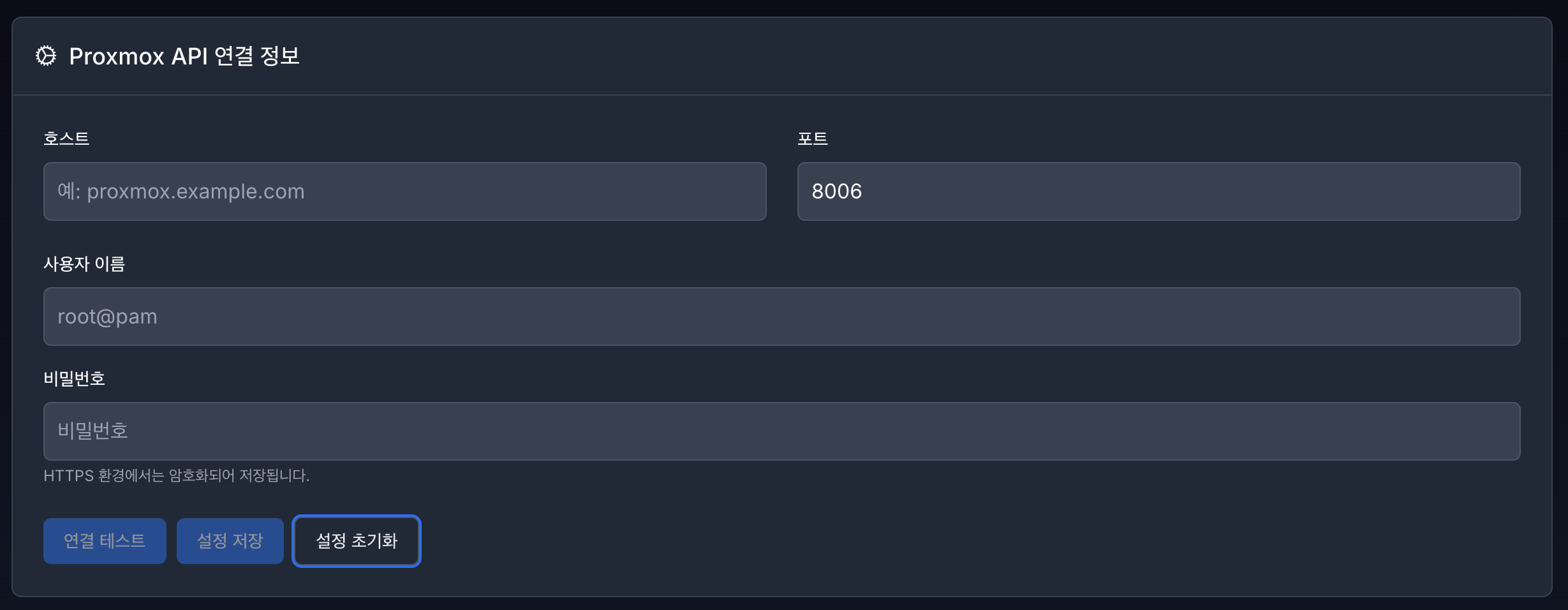This screenshot has height=610, width=1568.
Task: Click the Proxmox API 연결 정보 title
Action: tap(186, 57)
